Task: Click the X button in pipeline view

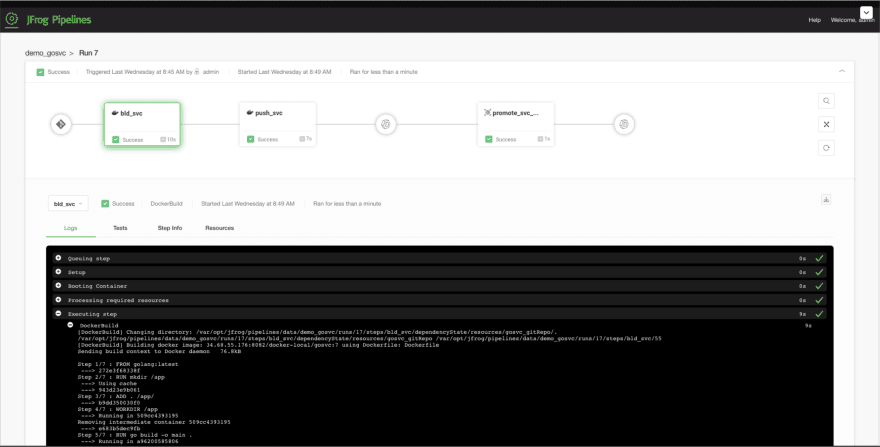Action: (x=826, y=125)
